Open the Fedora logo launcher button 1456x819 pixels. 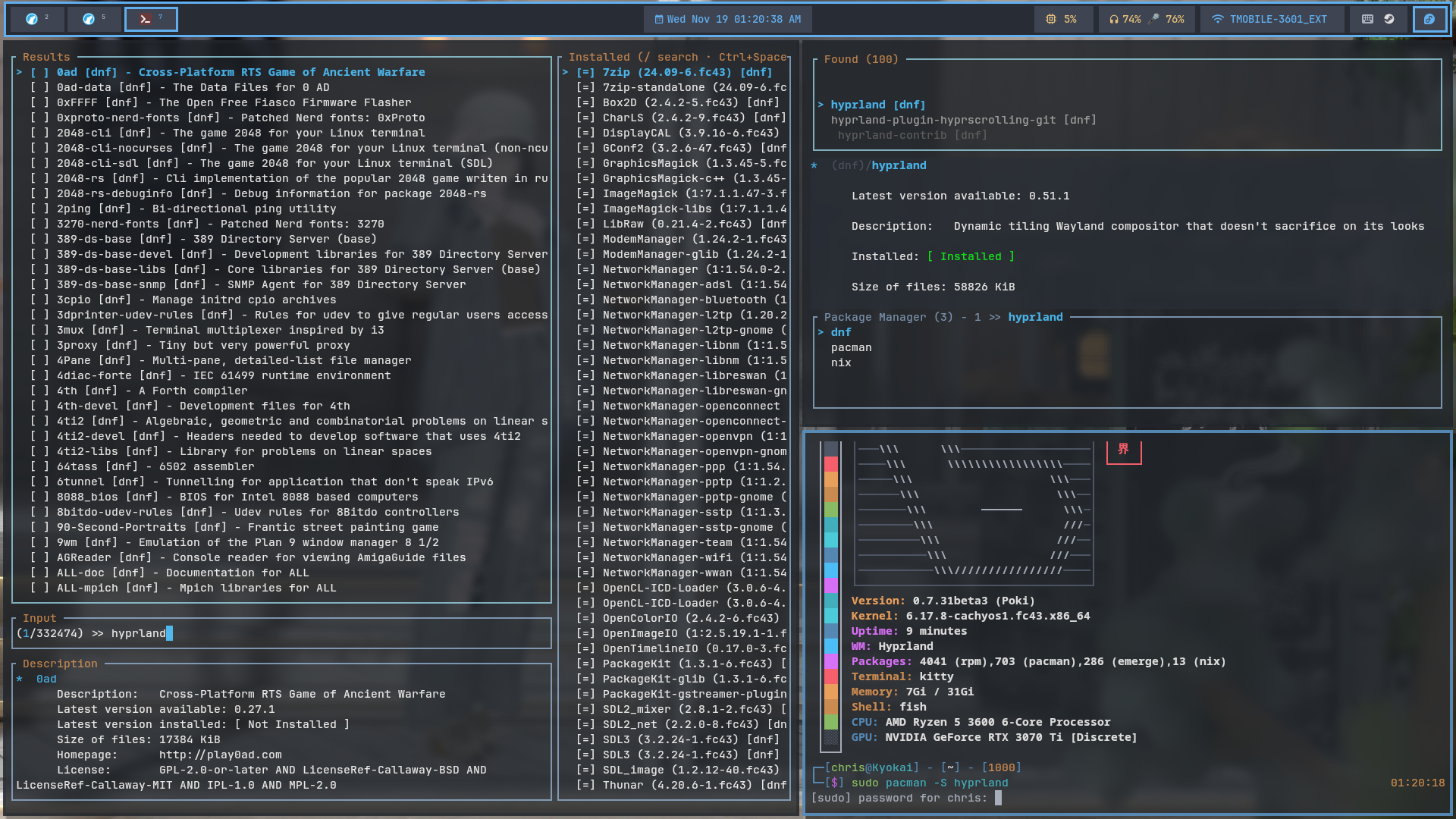point(1429,19)
